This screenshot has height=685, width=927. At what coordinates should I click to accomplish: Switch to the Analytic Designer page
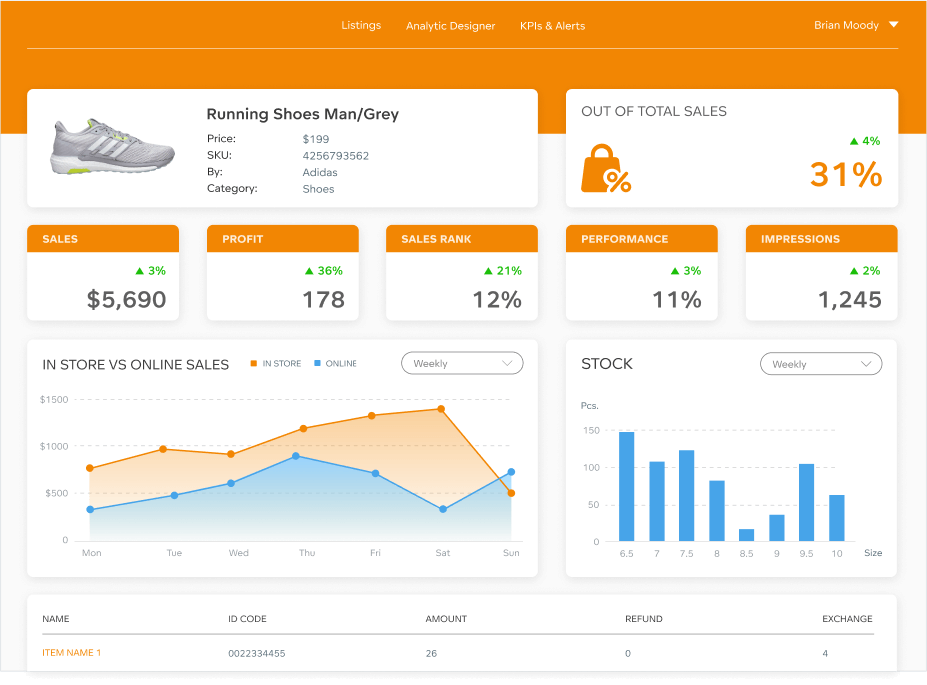(x=450, y=26)
